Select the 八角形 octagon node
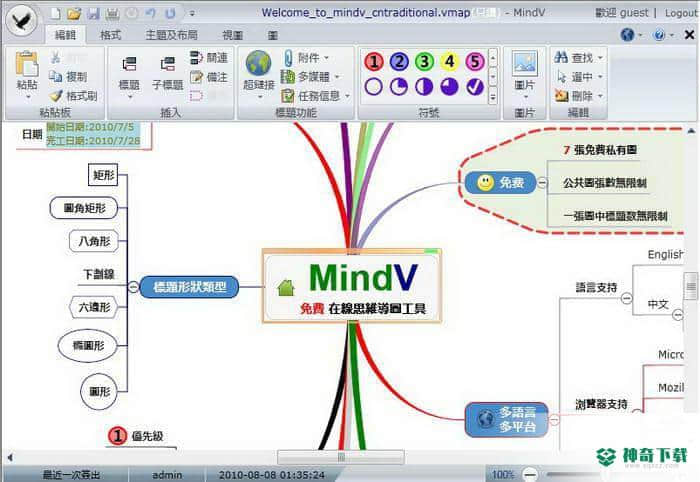 tap(94, 241)
